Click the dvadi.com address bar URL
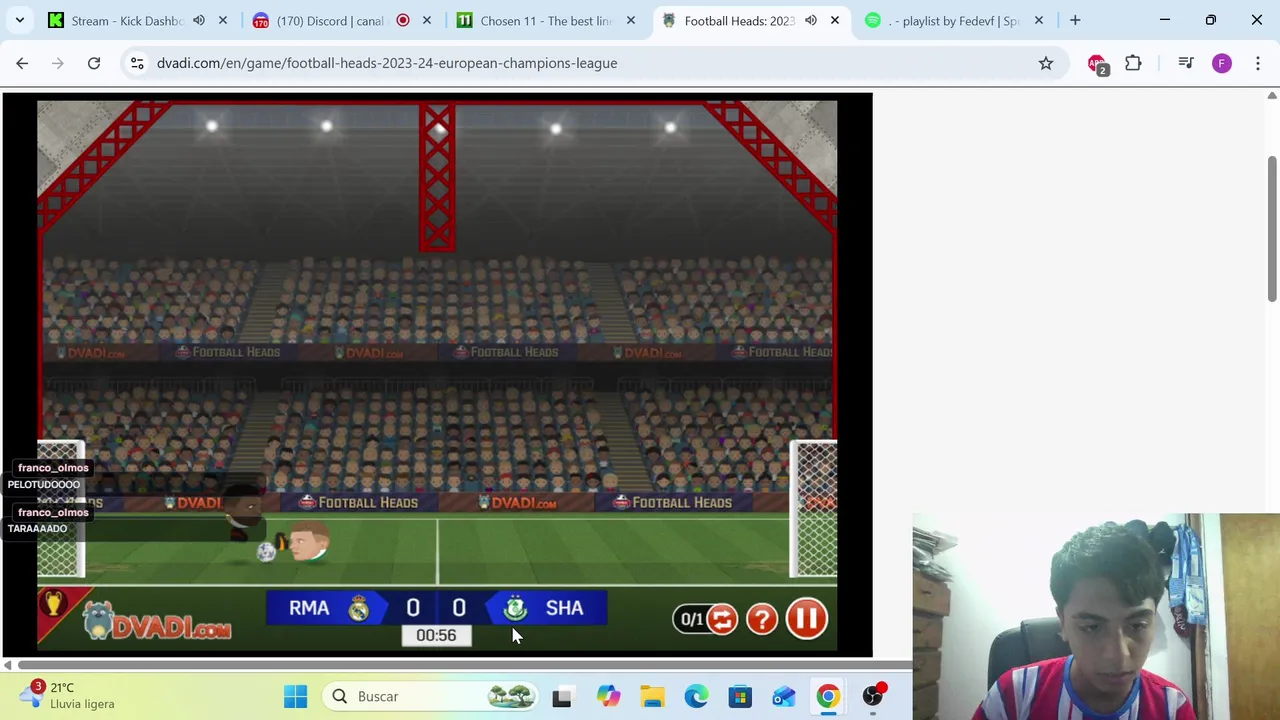This screenshot has width=1280, height=720. [x=387, y=63]
